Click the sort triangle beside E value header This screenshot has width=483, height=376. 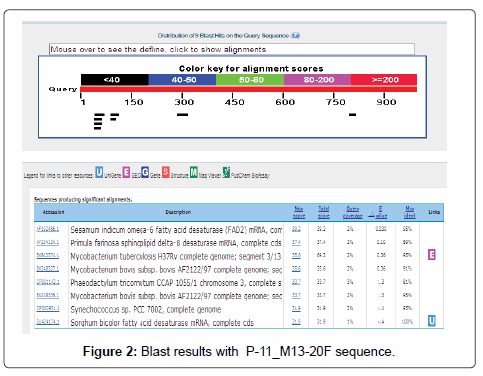[x=371, y=213]
